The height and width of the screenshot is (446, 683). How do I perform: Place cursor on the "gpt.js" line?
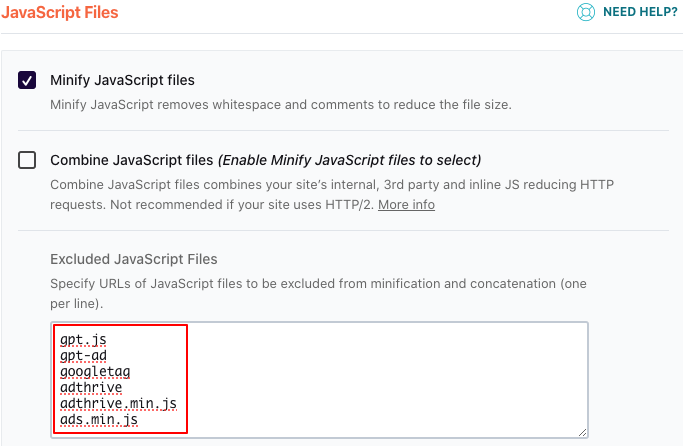[x=83, y=340]
